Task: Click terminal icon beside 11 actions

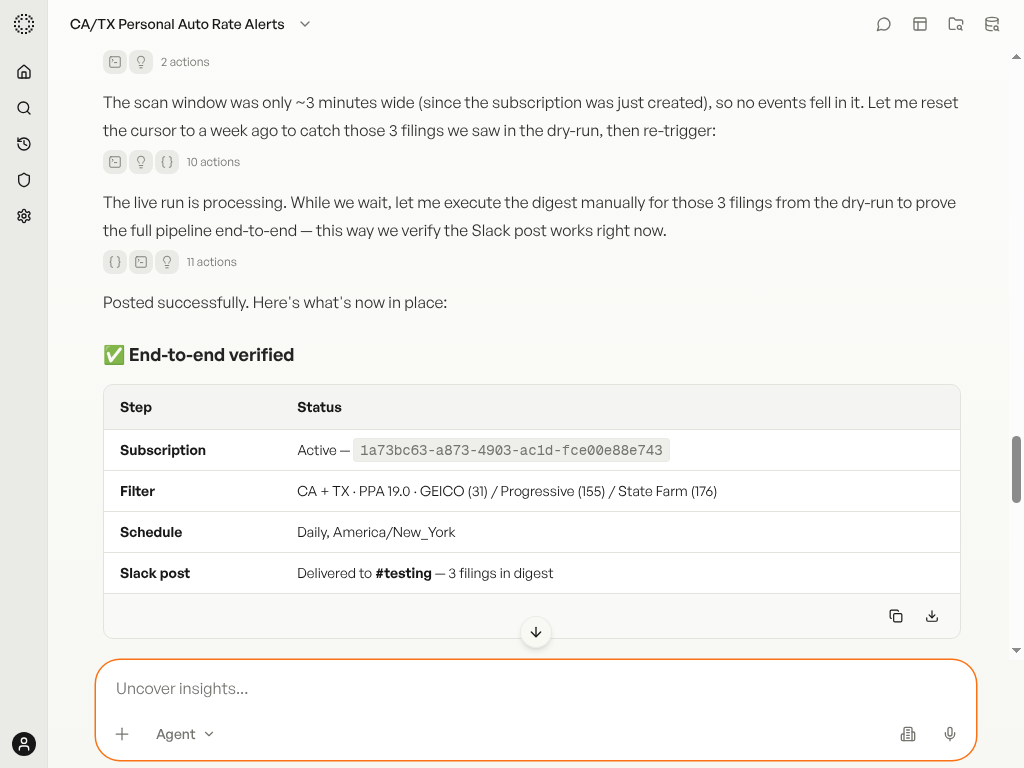Action: (141, 262)
